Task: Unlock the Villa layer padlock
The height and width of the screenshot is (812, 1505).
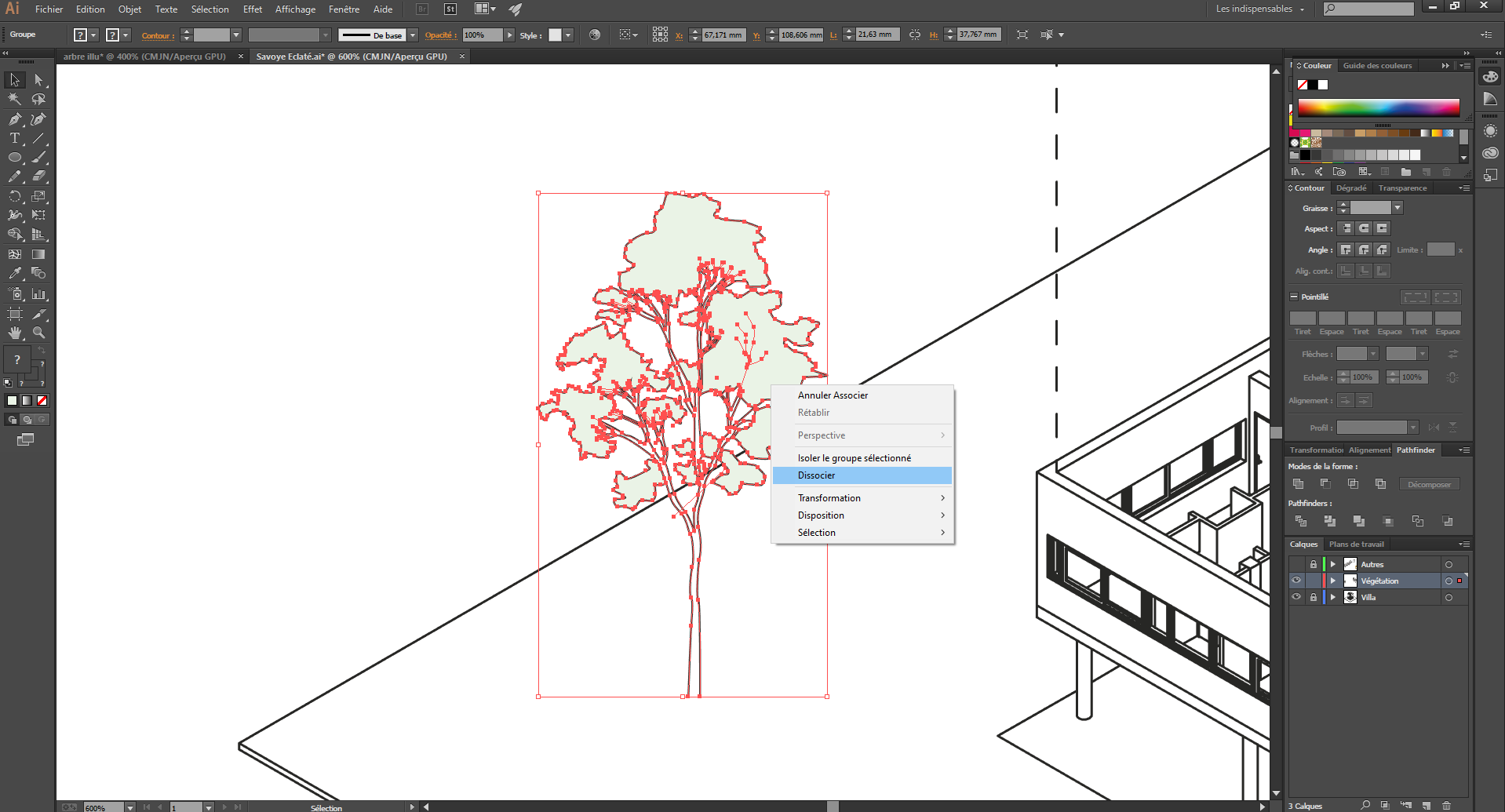Action: click(x=1314, y=597)
